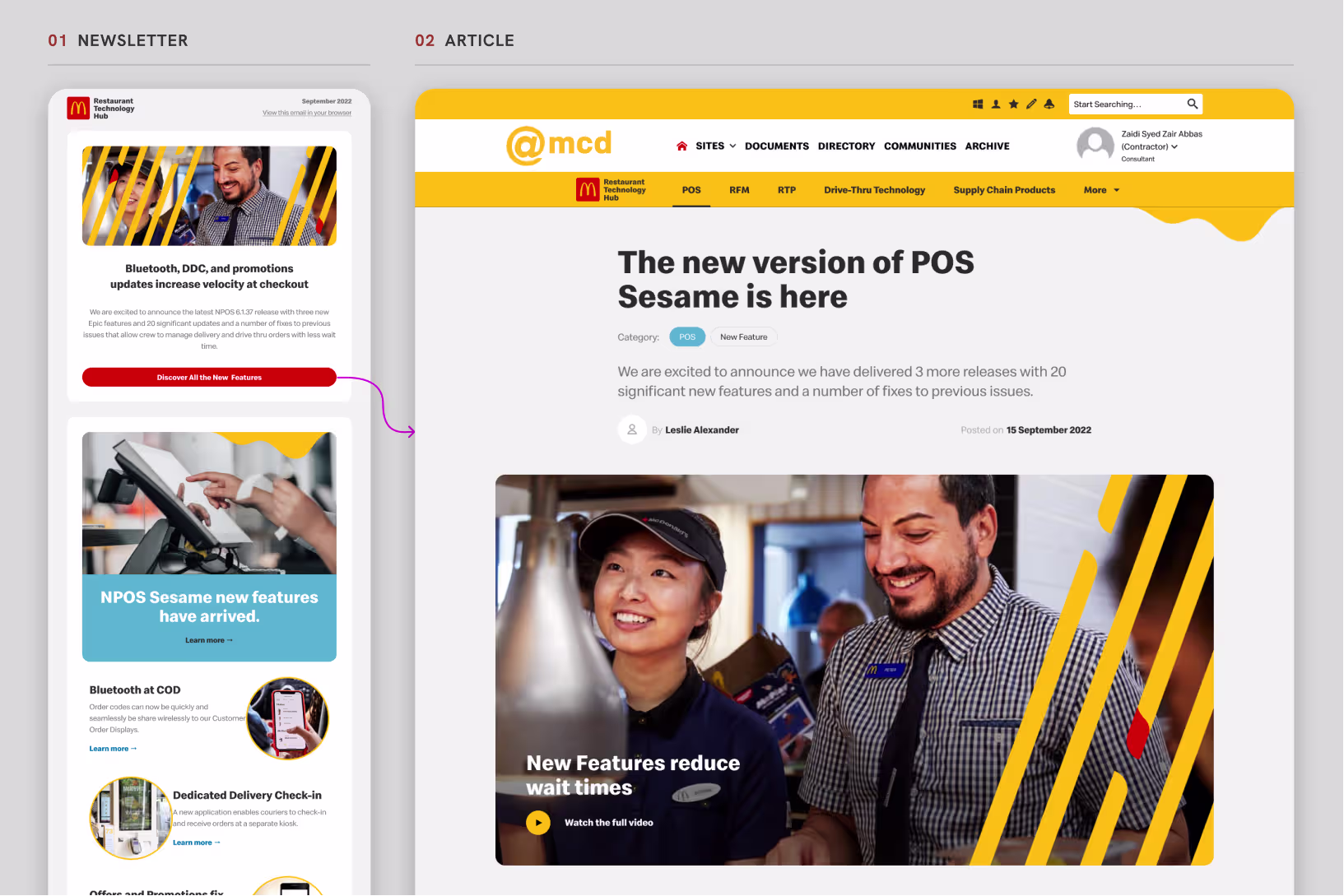Click Learn more under Dedicated Delivery Check-in
This screenshot has height=896, width=1344.
coord(197,843)
